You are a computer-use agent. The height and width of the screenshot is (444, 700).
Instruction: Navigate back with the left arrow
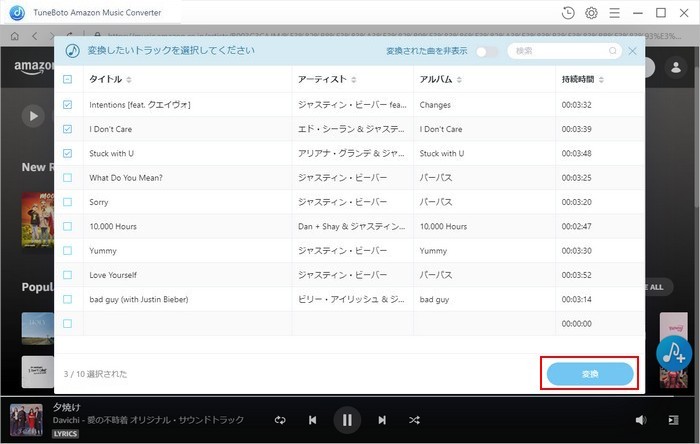(x=35, y=36)
